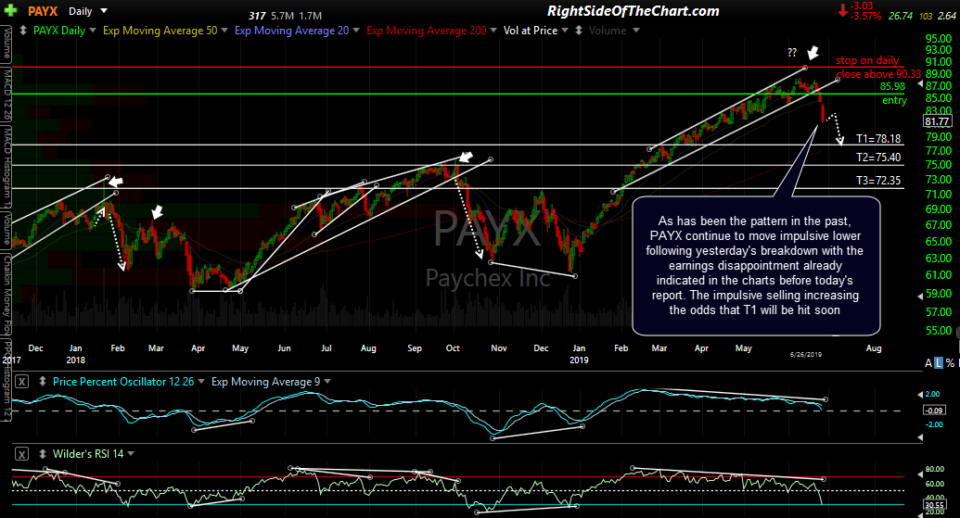Click the 1.7M volume figure
Viewport: 960px width, 518px height.
(x=310, y=16)
